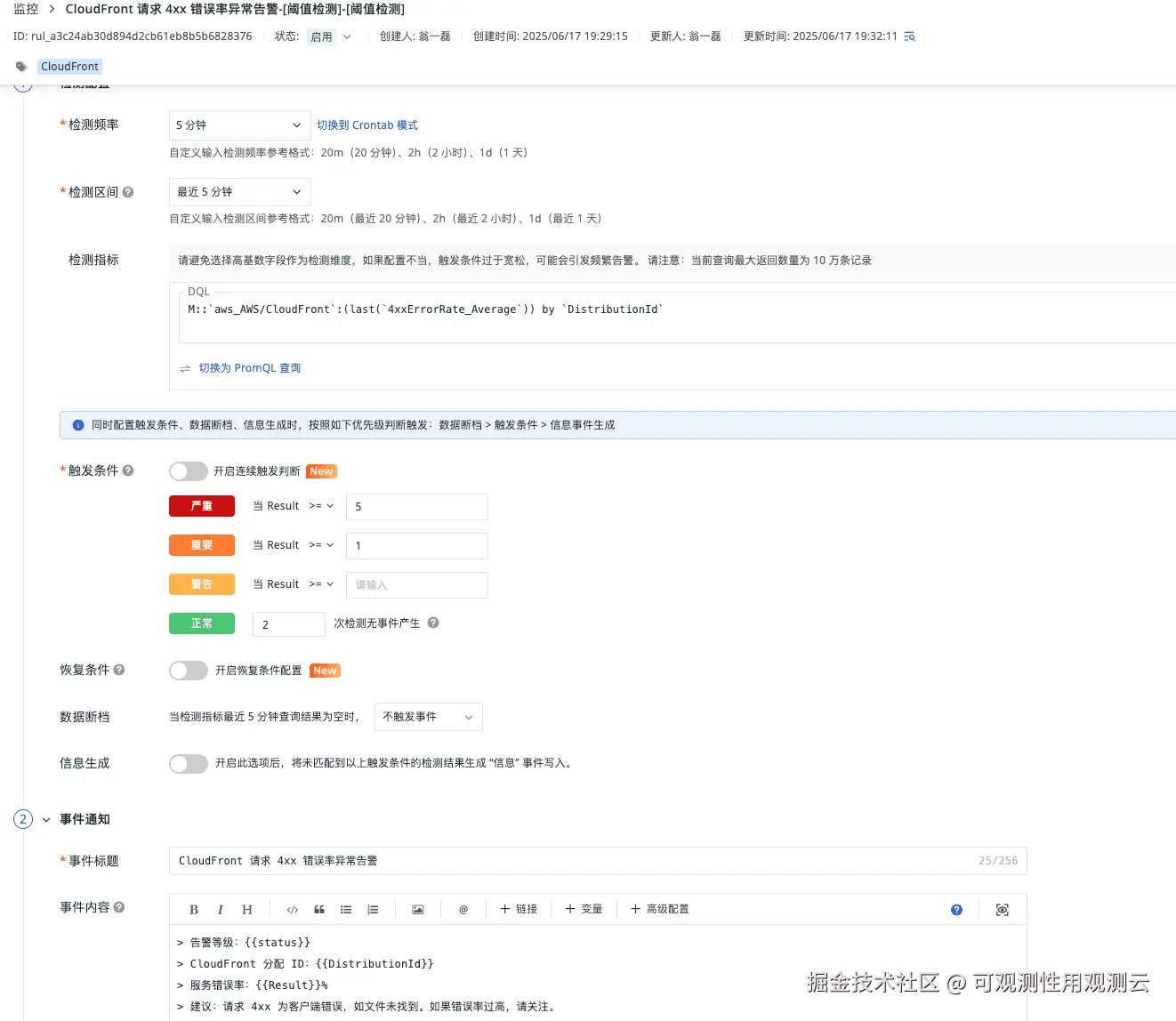Open the >= operator dropdown in 警告 row

click(321, 584)
